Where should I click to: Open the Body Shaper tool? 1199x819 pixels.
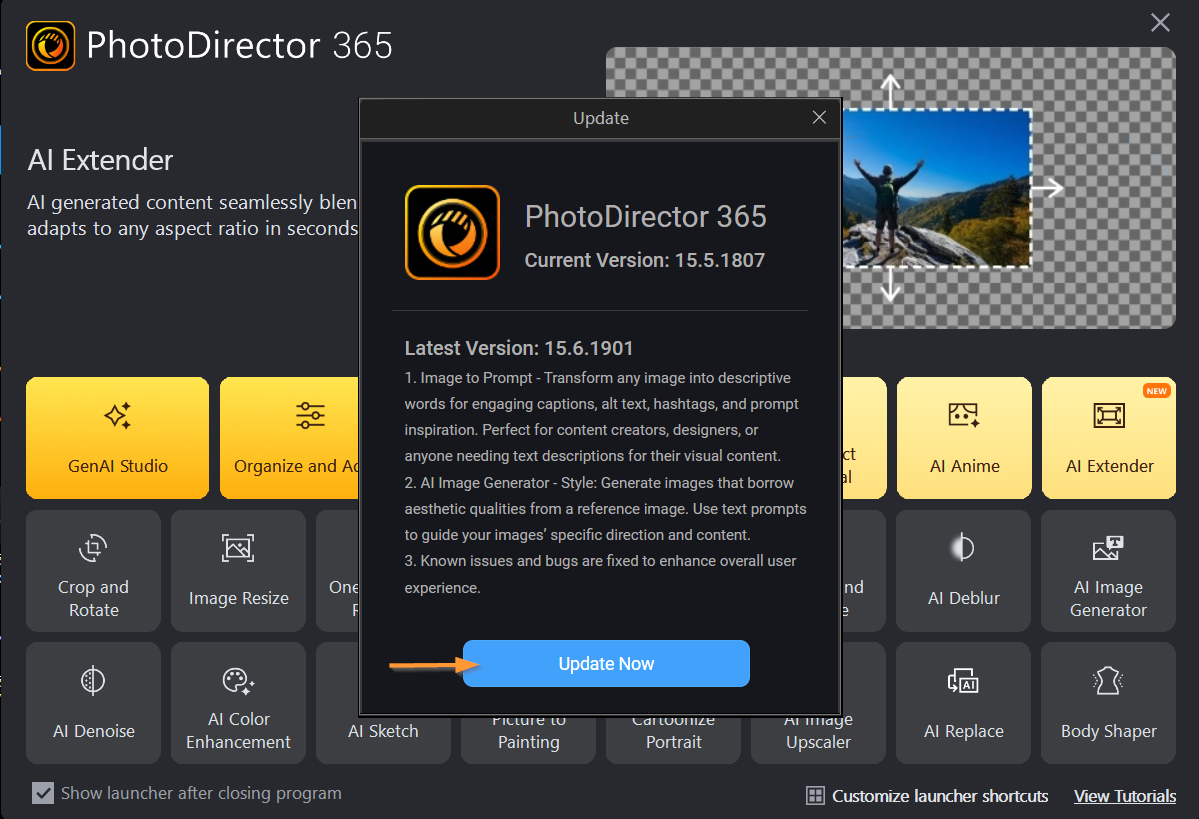(x=1108, y=703)
